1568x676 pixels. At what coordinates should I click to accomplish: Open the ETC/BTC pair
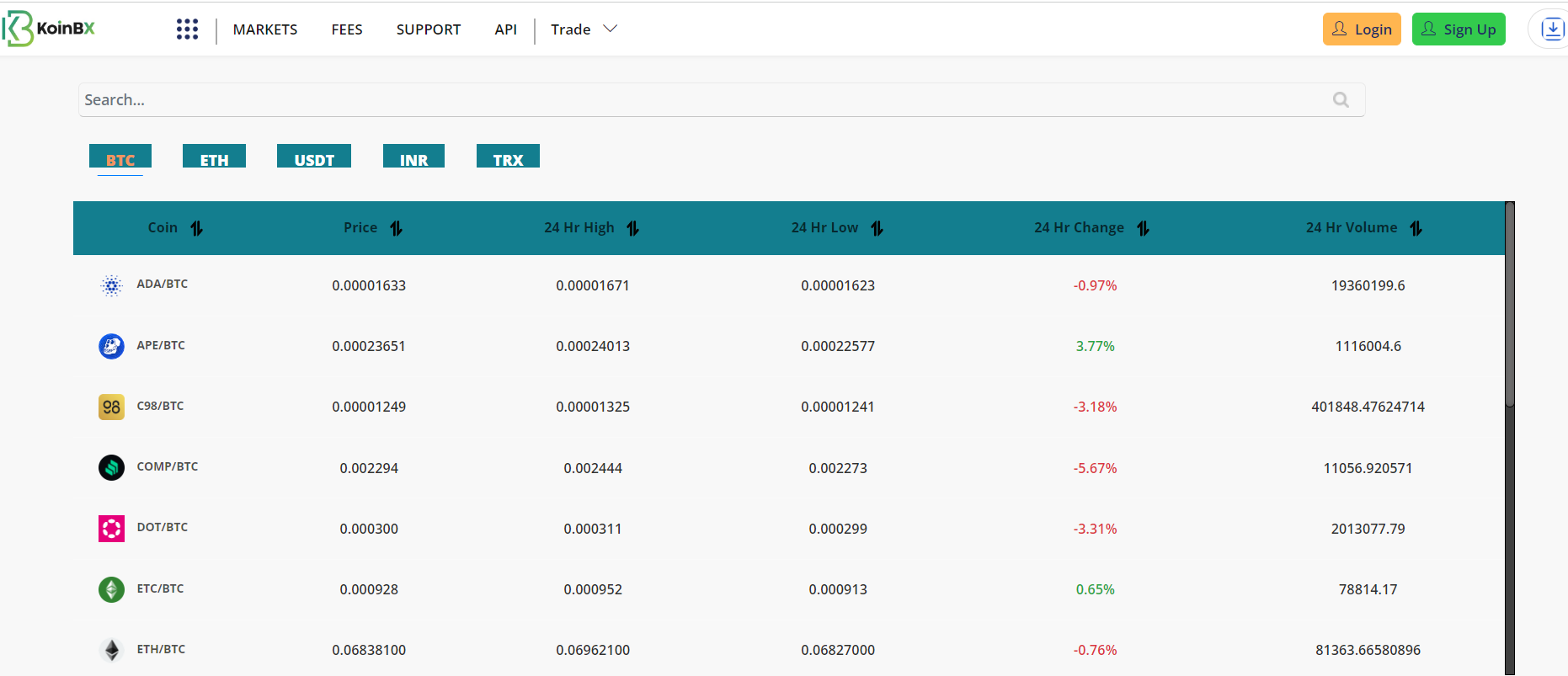[x=160, y=588]
